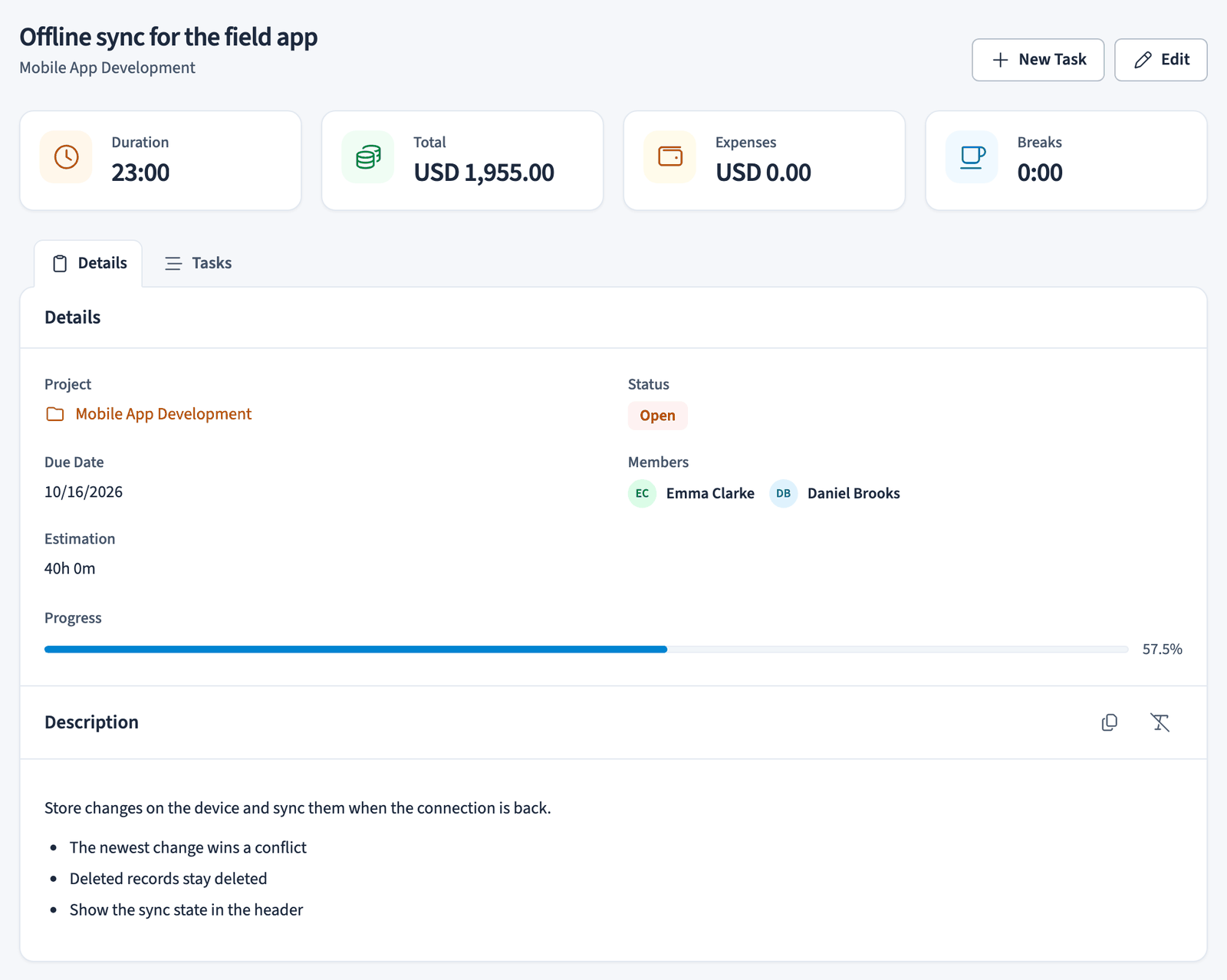Click the Duration clock icon

(67, 157)
